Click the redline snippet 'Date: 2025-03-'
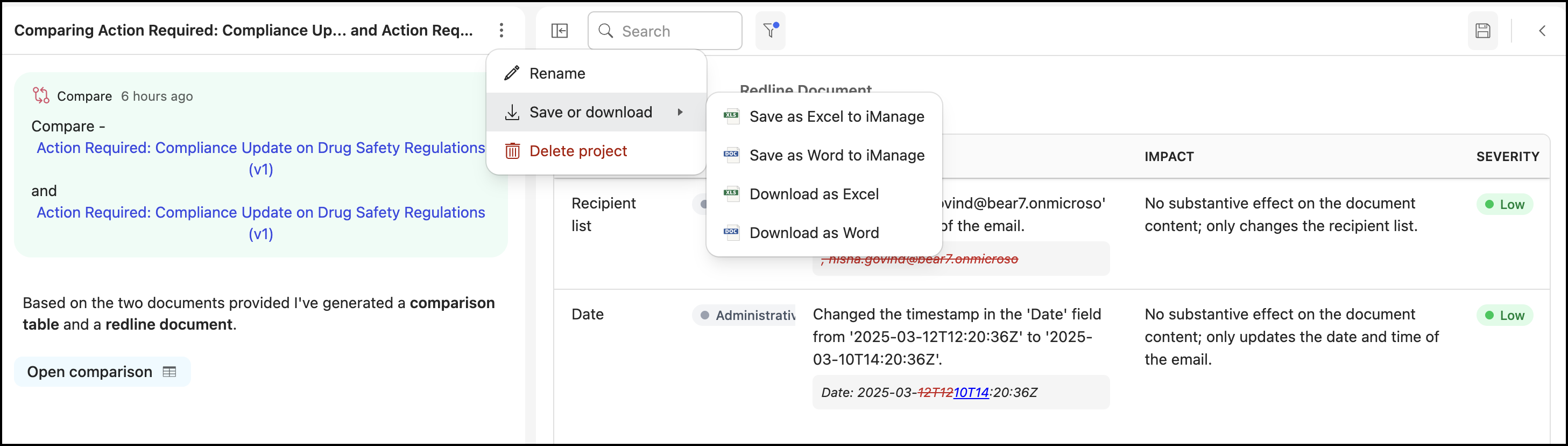This screenshot has height=446, width=1568. point(960,392)
